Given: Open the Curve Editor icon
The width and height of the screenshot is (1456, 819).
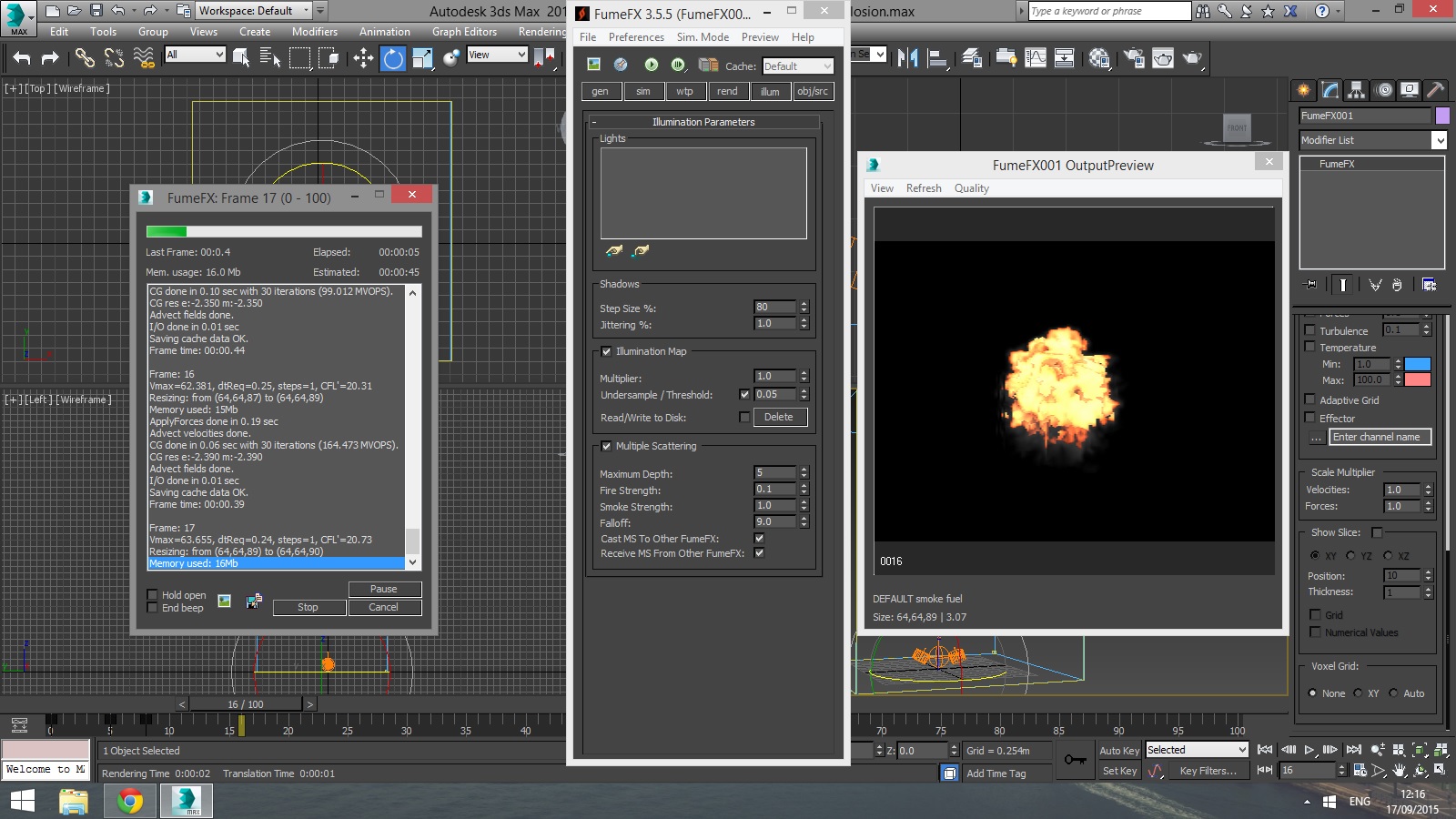Looking at the screenshot, I should [x=1036, y=58].
